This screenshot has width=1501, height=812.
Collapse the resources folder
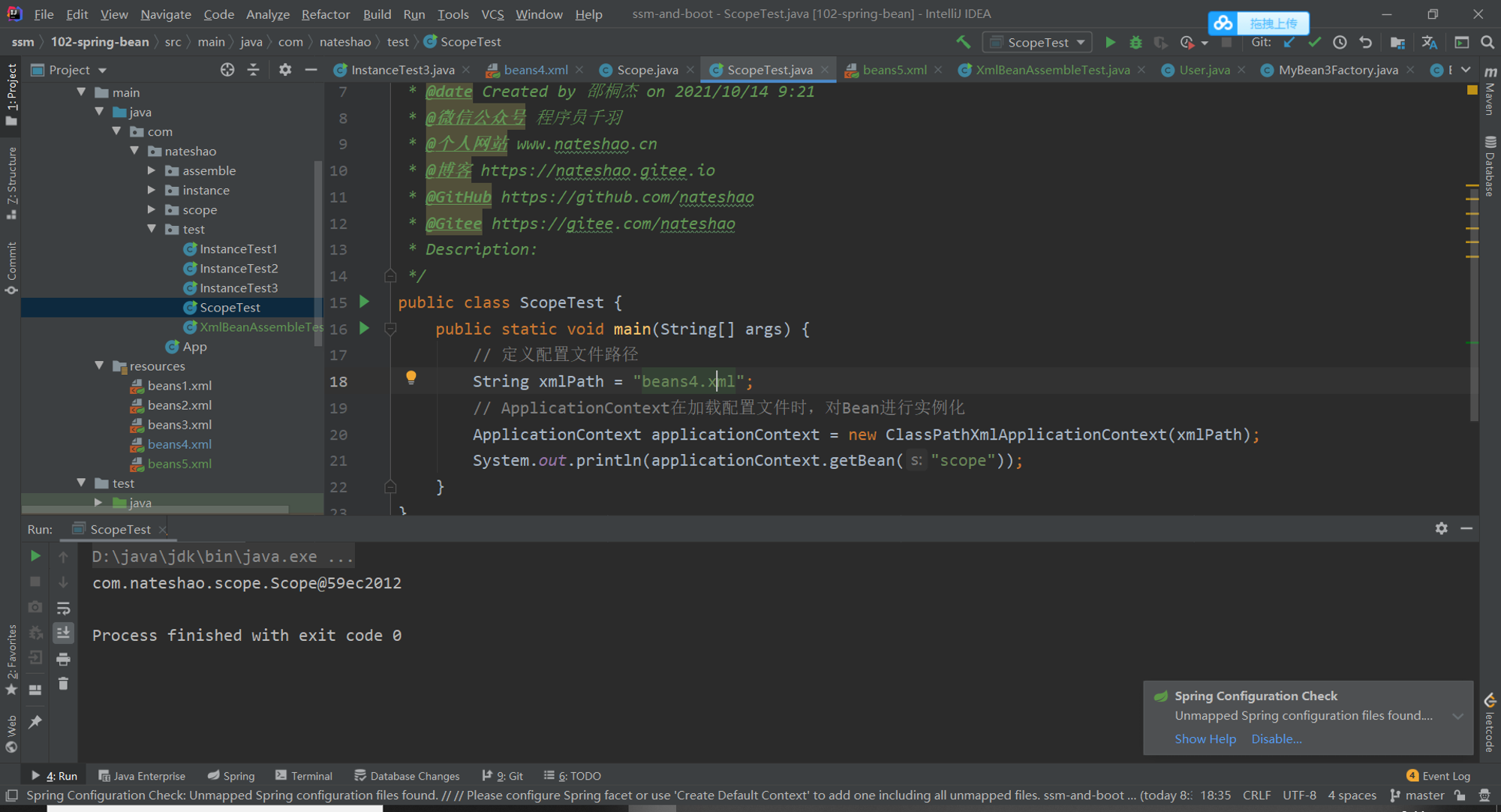point(99,365)
